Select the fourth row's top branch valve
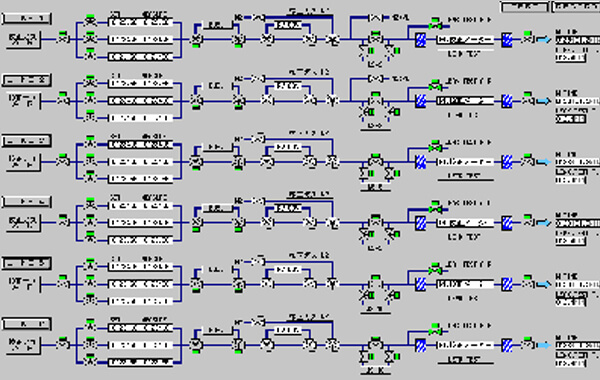 coord(90,206)
